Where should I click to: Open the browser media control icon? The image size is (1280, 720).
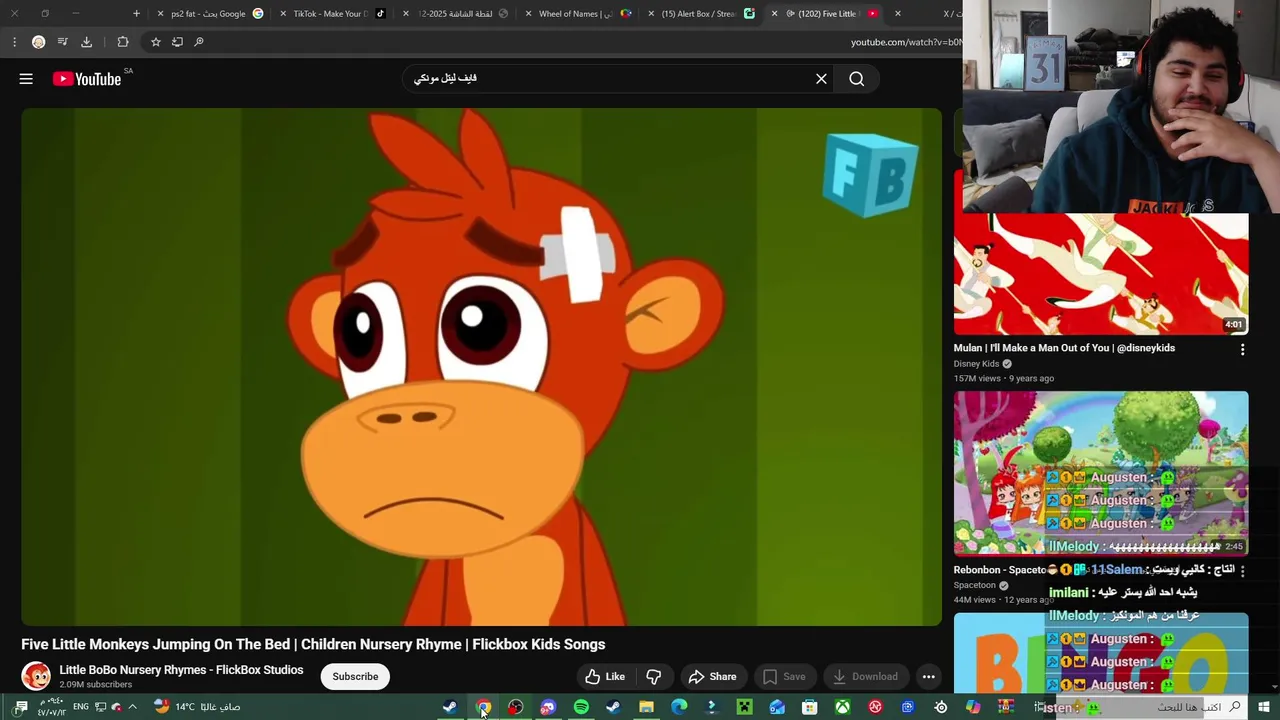coord(62,42)
